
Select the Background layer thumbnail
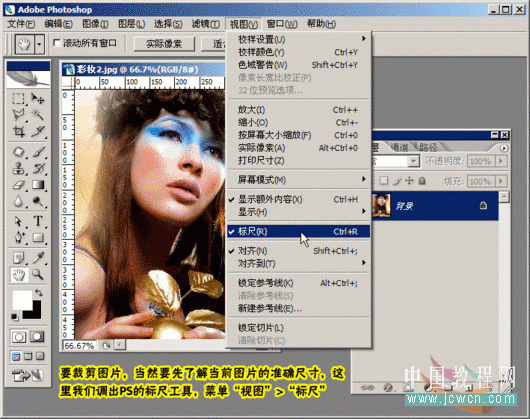click(381, 205)
